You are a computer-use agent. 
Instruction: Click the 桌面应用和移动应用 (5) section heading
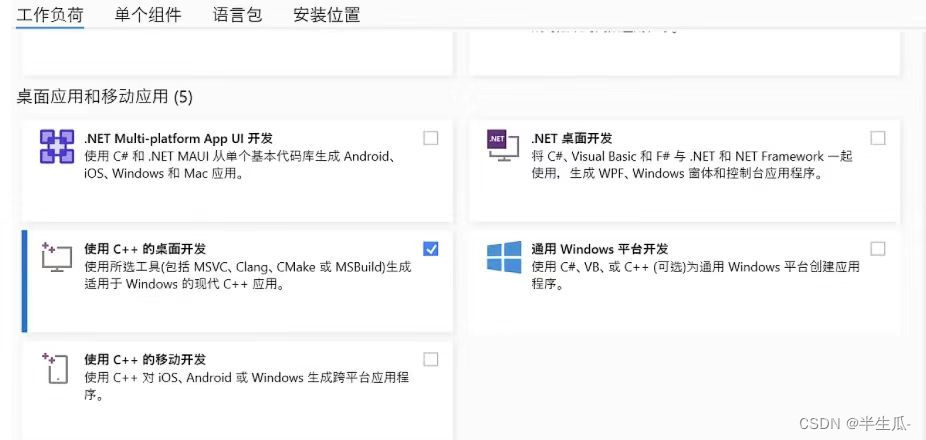tap(105, 97)
